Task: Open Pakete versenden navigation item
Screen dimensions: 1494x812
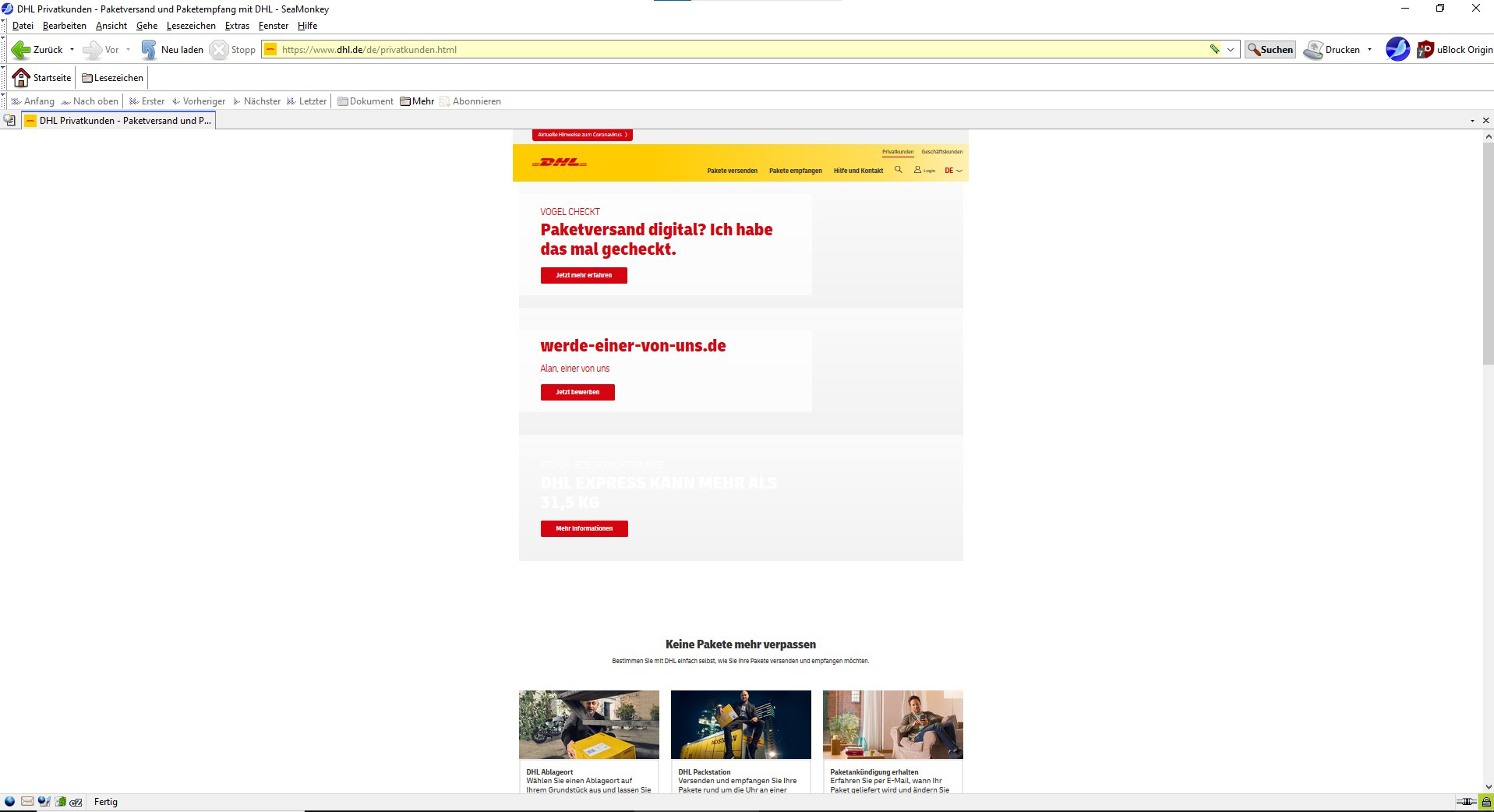Action: tap(732, 171)
